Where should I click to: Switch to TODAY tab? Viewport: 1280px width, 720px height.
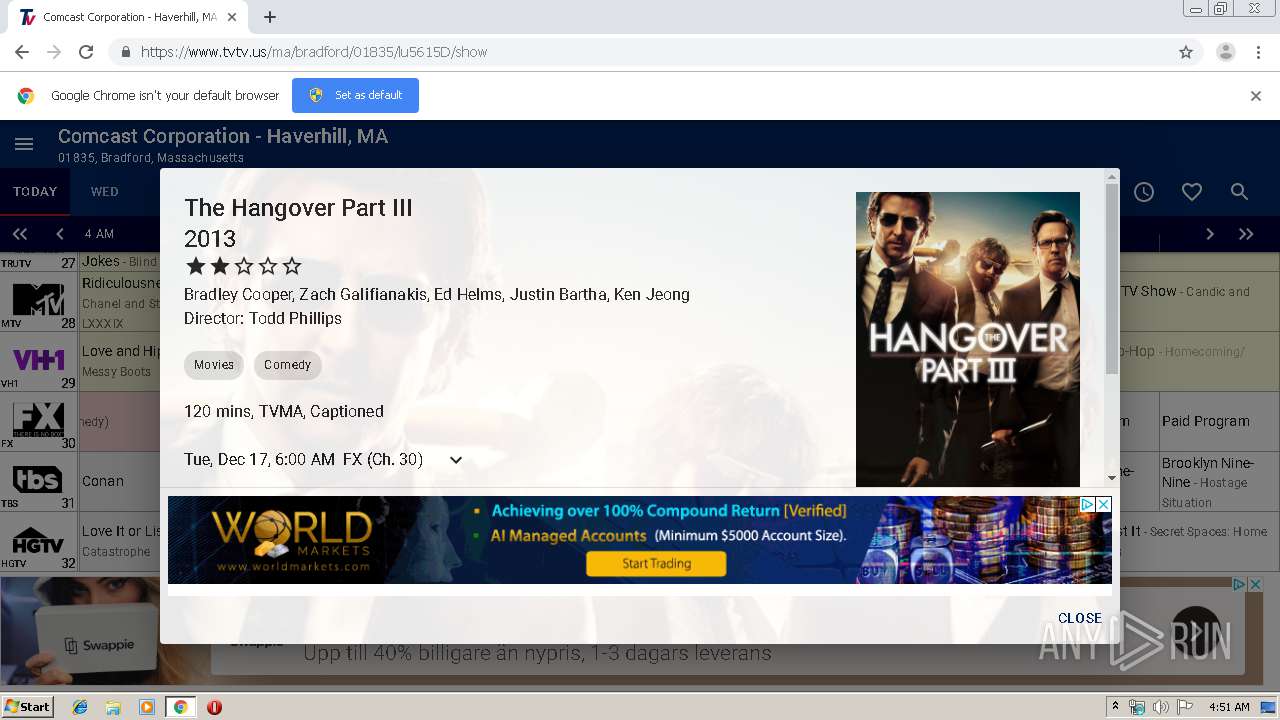(35, 192)
